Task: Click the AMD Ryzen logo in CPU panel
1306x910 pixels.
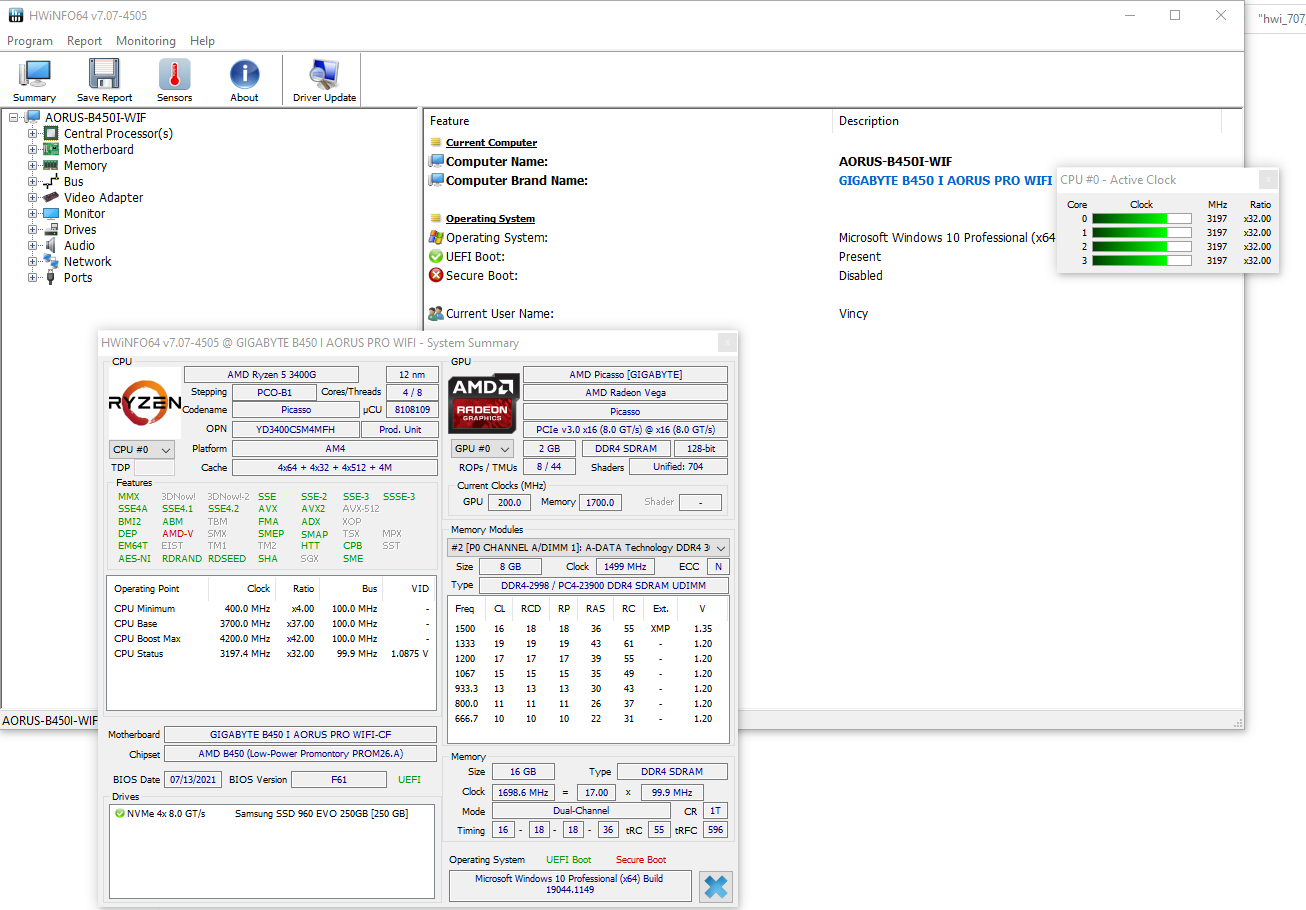Action: point(142,404)
